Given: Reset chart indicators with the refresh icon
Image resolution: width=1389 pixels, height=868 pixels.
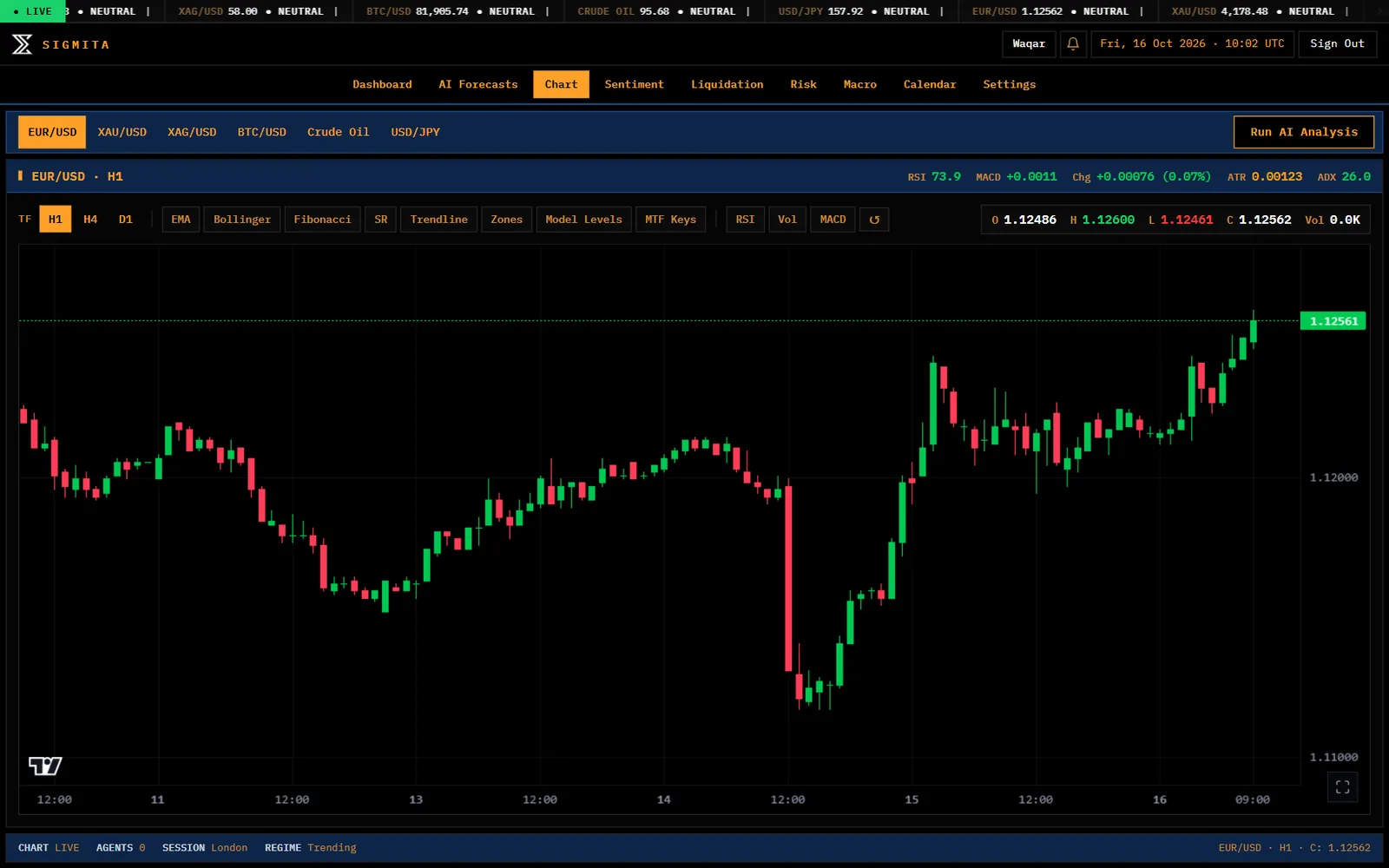Looking at the screenshot, I should pos(874,220).
